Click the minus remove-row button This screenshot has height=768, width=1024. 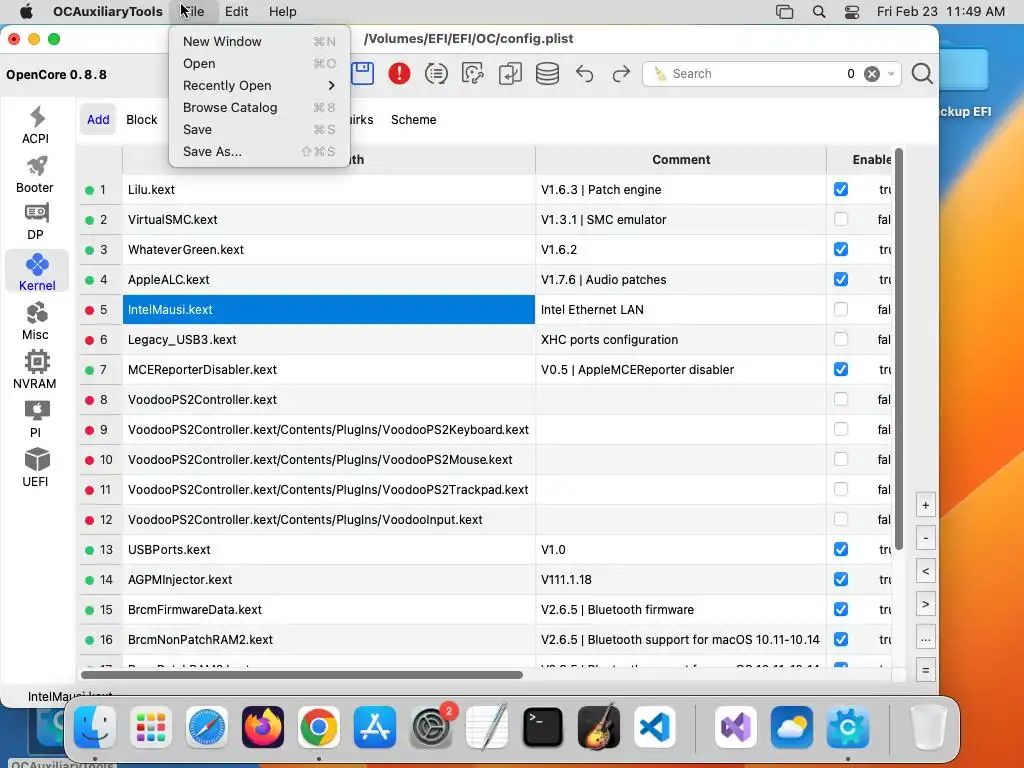(925, 538)
